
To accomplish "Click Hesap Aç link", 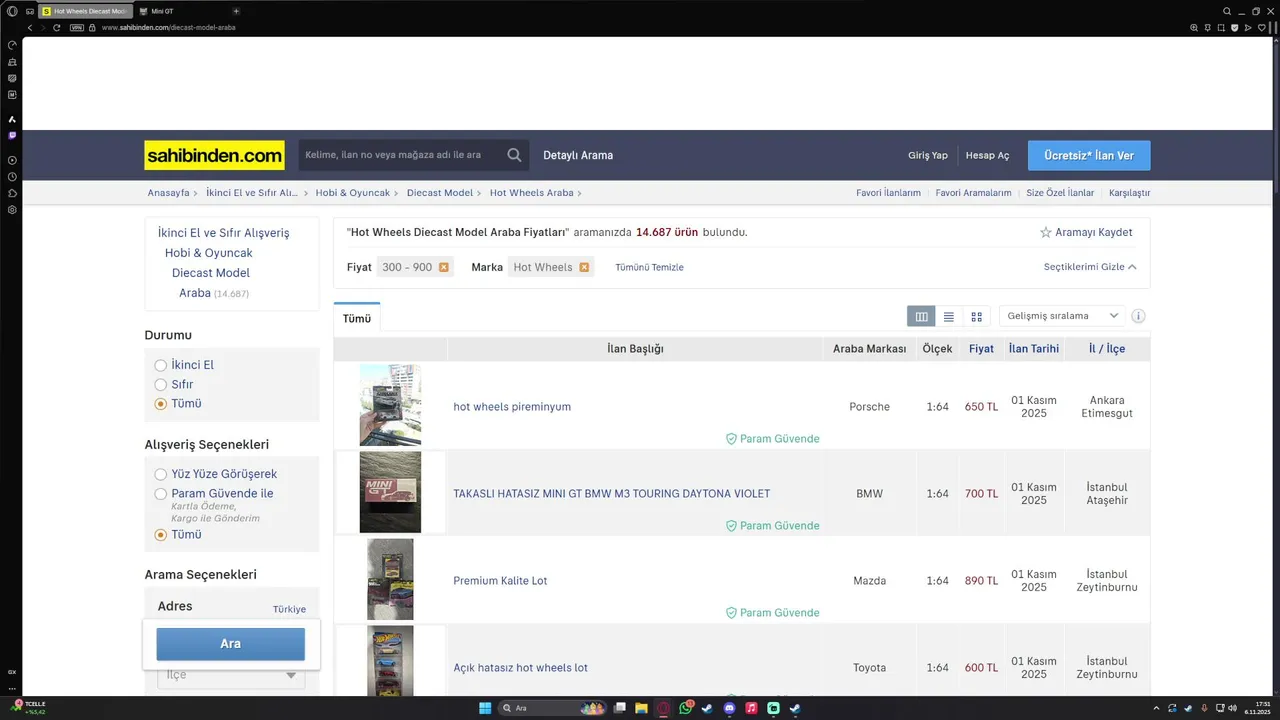I will pos(987,155).
